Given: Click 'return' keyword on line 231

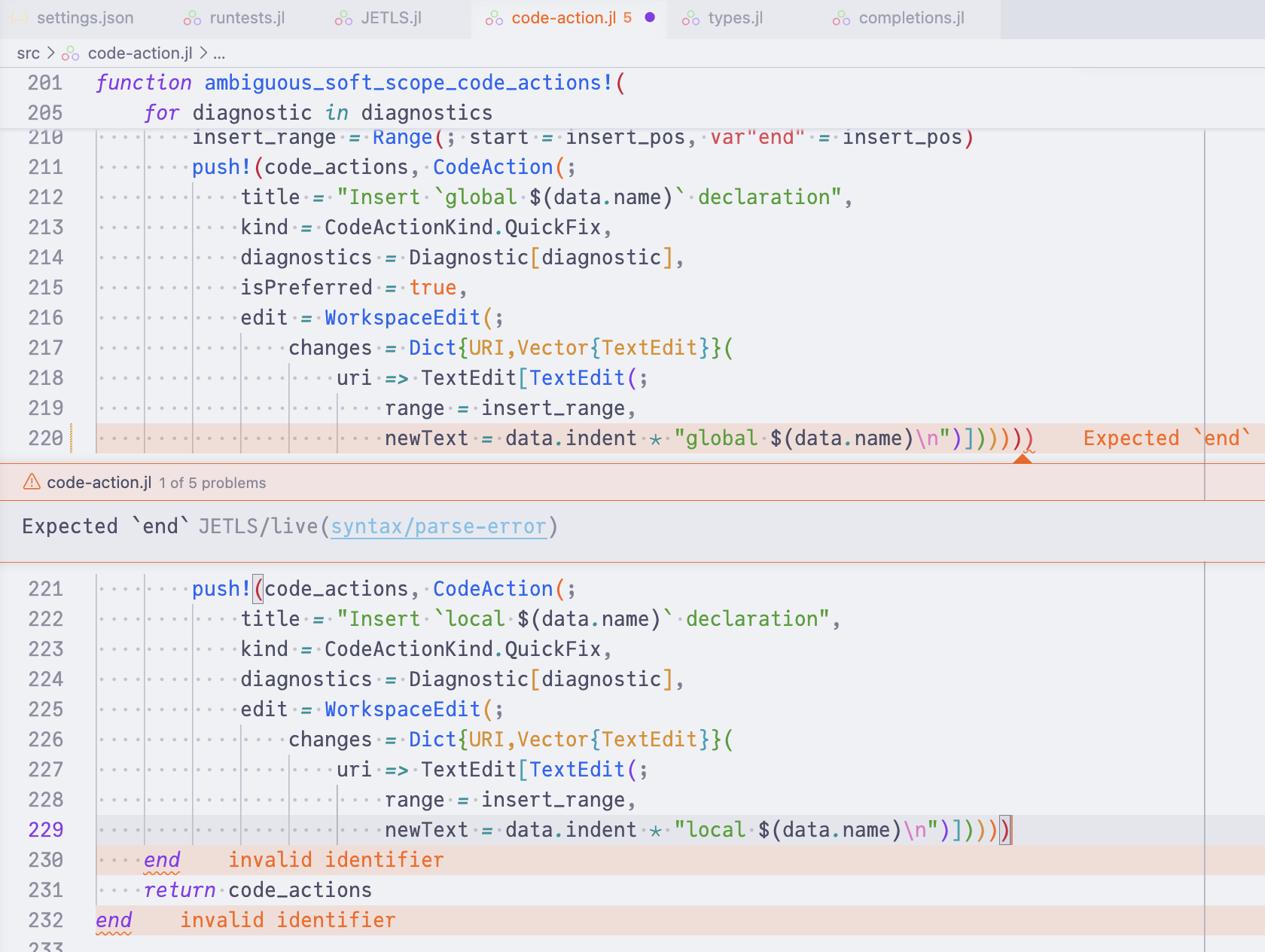Looking at the screenshot, I should click(179, 890).
